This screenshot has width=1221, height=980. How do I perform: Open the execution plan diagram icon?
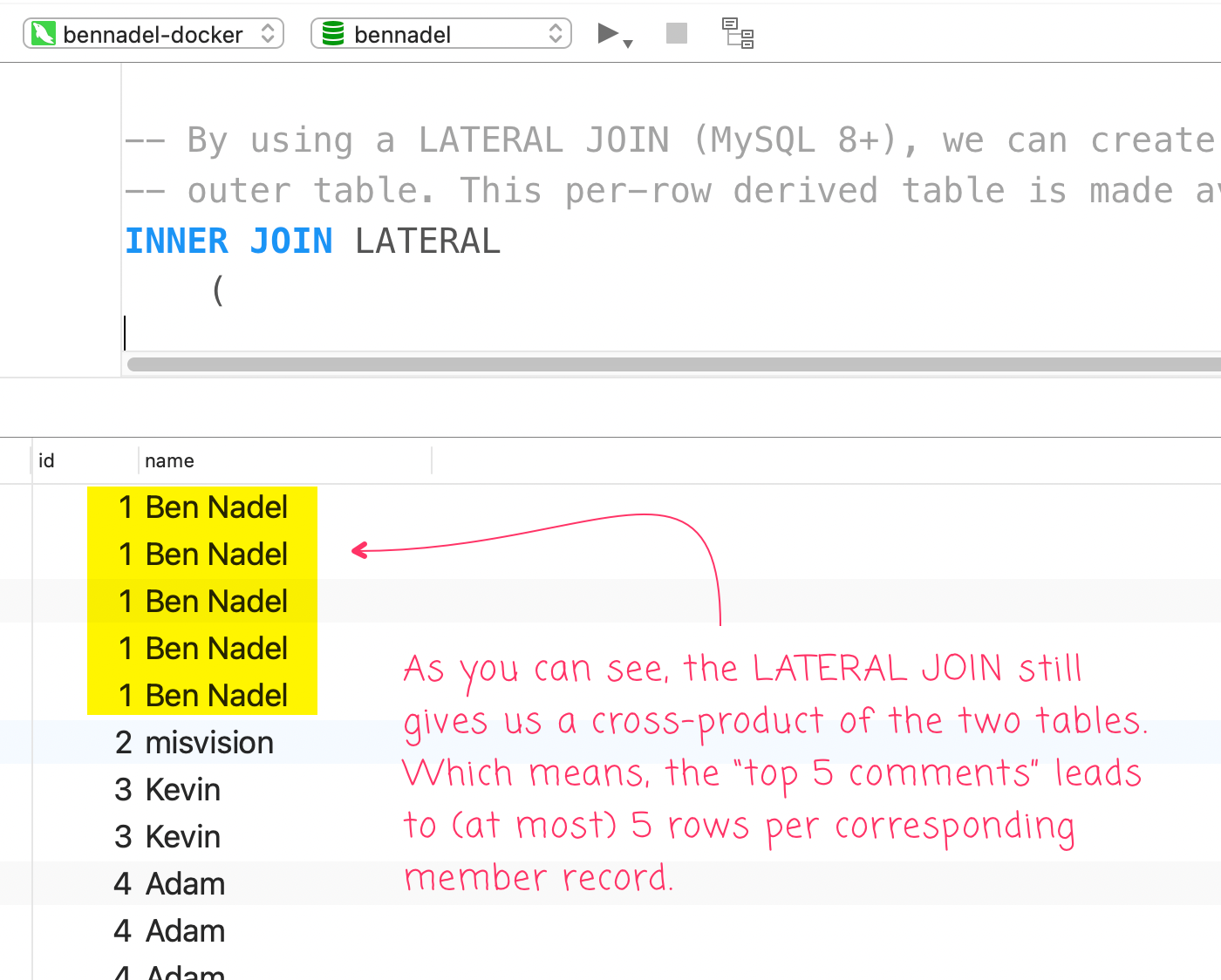737,33
